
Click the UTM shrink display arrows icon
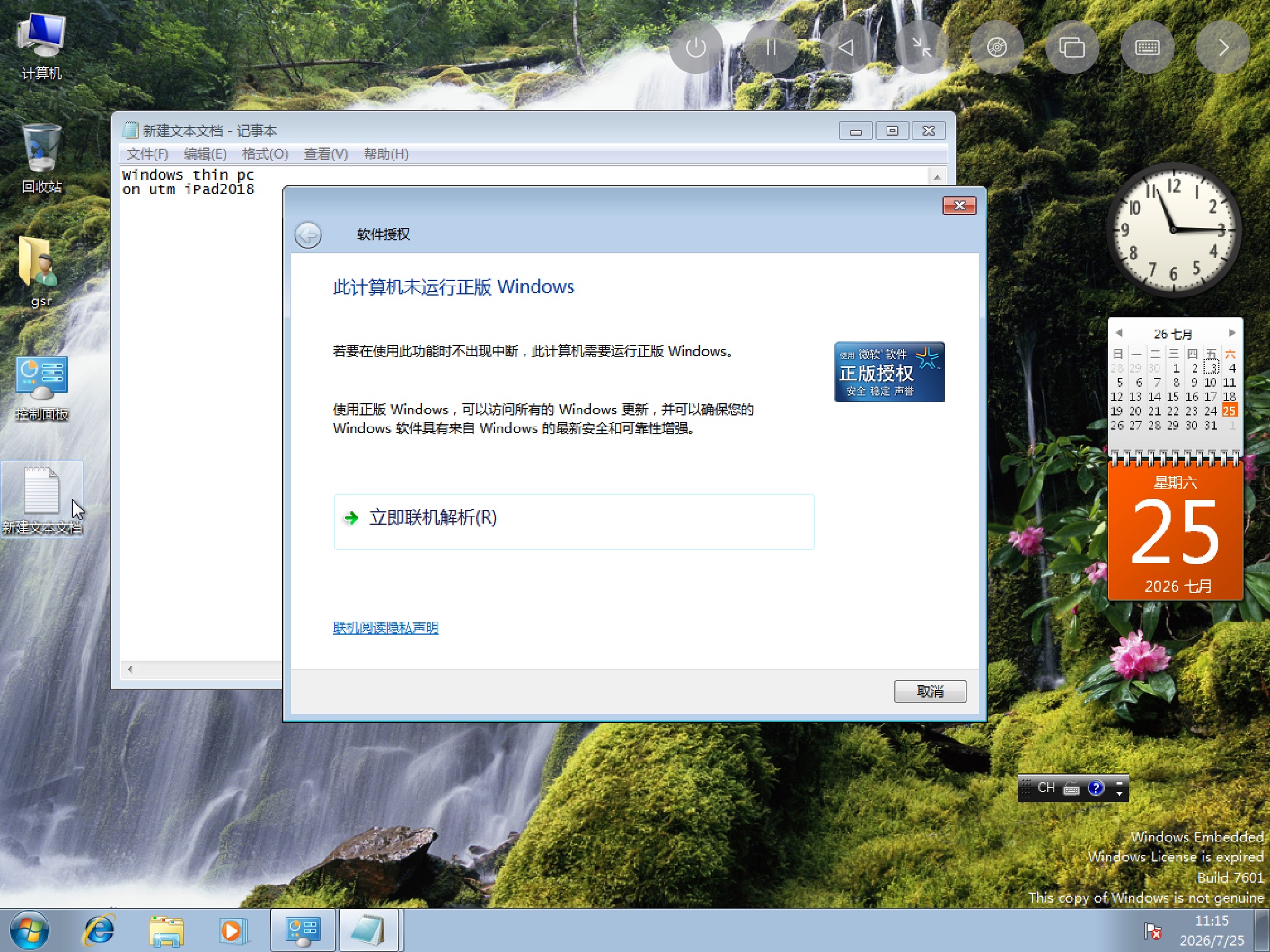click(x=921, y=47)
